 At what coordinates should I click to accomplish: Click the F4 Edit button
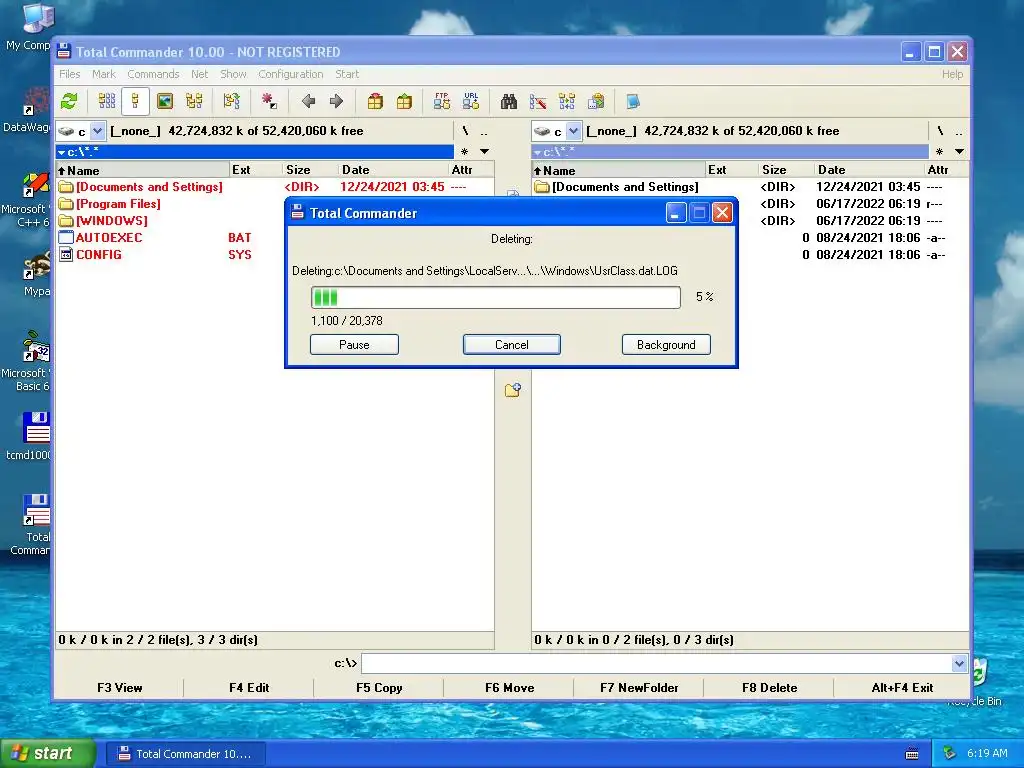tap(249, 688)
